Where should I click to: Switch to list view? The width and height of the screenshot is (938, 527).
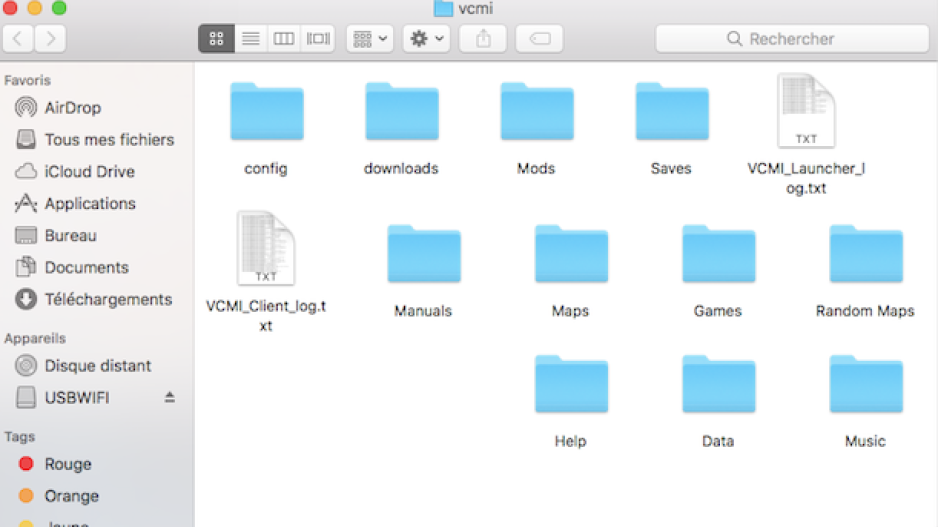pos(251,39)
